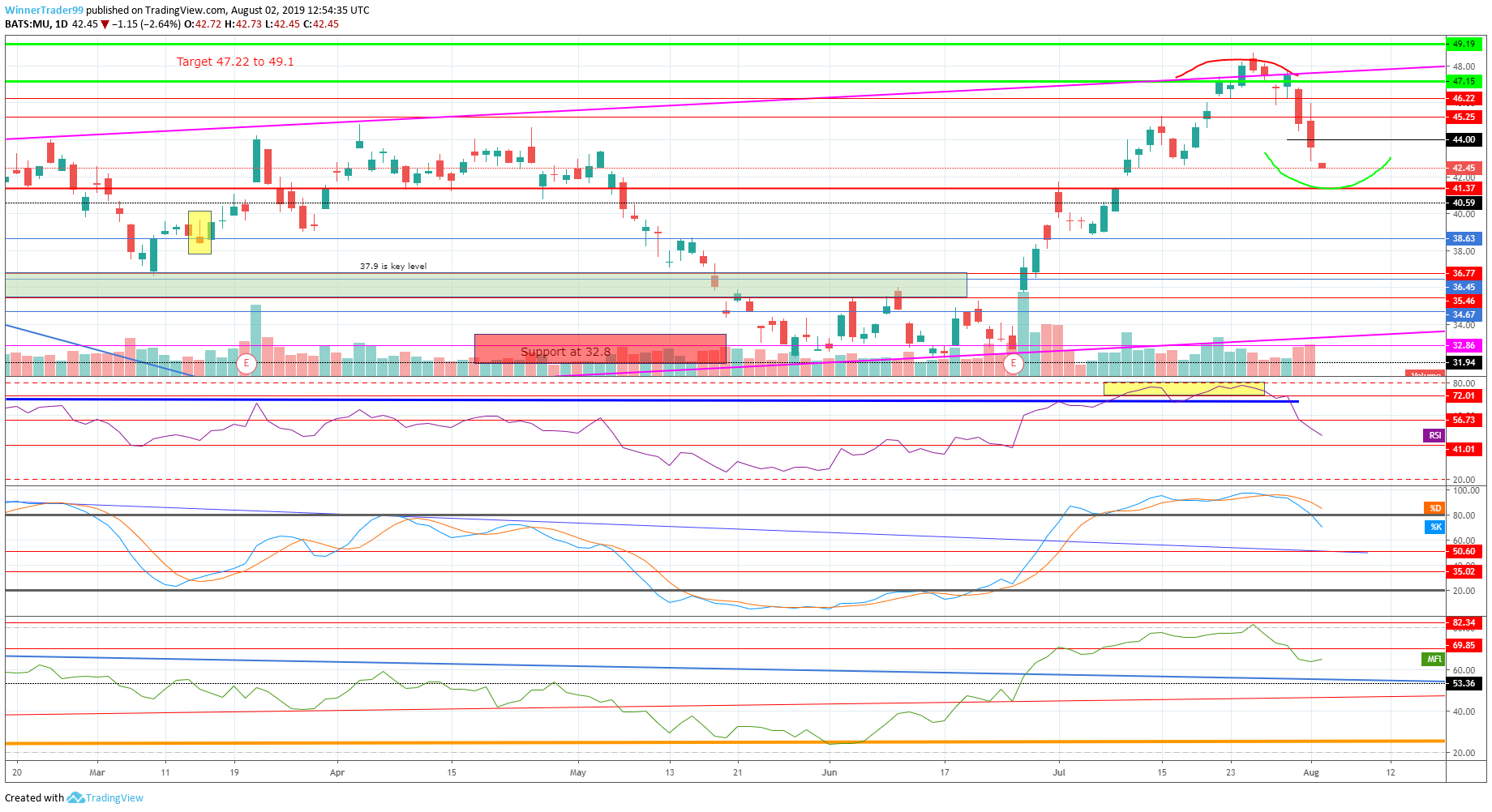Click the black 40.59 price label

point(1464,203)
